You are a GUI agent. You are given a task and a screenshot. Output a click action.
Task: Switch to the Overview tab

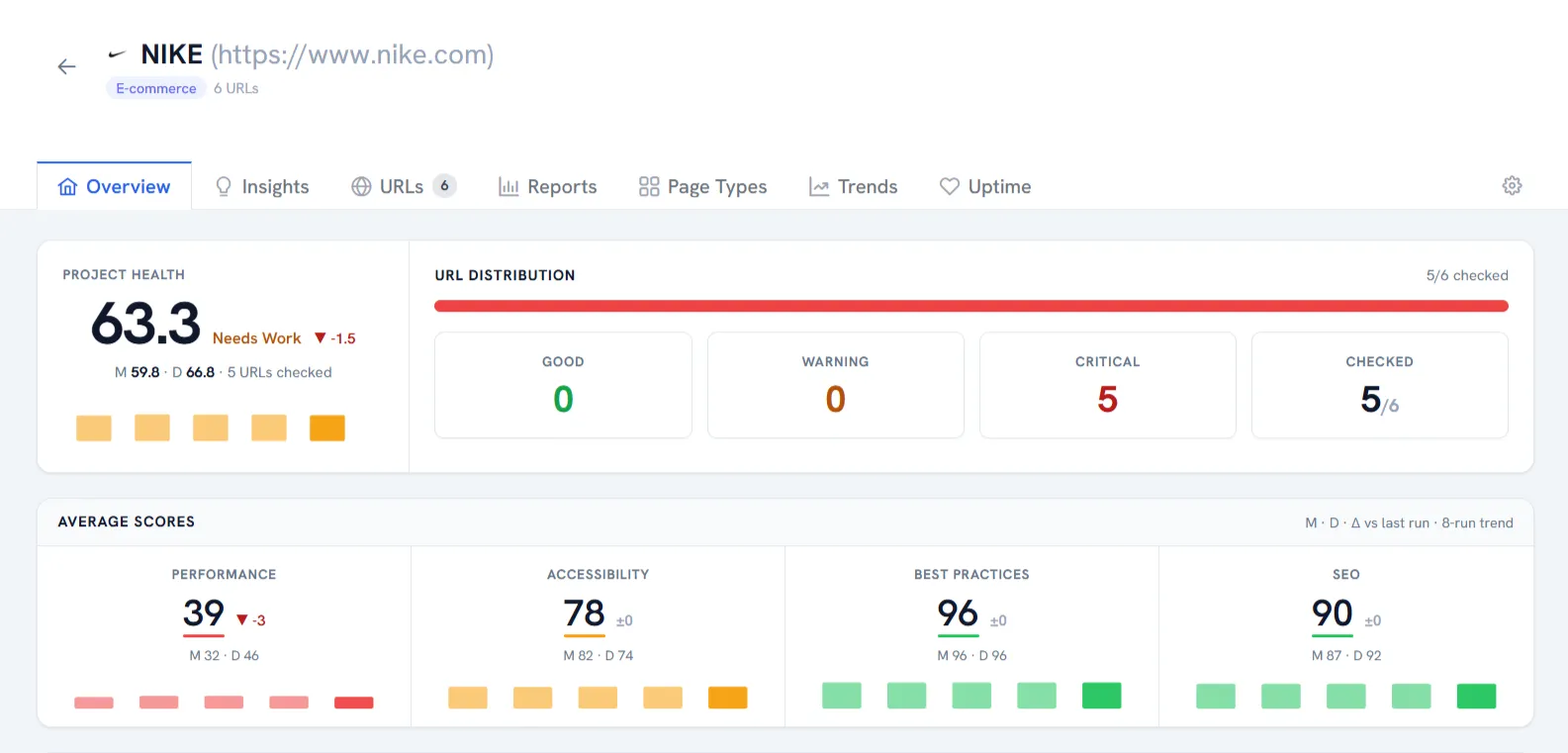114,186
